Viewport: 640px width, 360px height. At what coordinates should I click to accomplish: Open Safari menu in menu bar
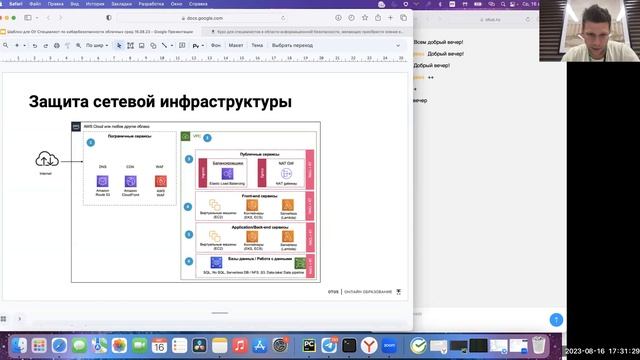tap(16, 4)
